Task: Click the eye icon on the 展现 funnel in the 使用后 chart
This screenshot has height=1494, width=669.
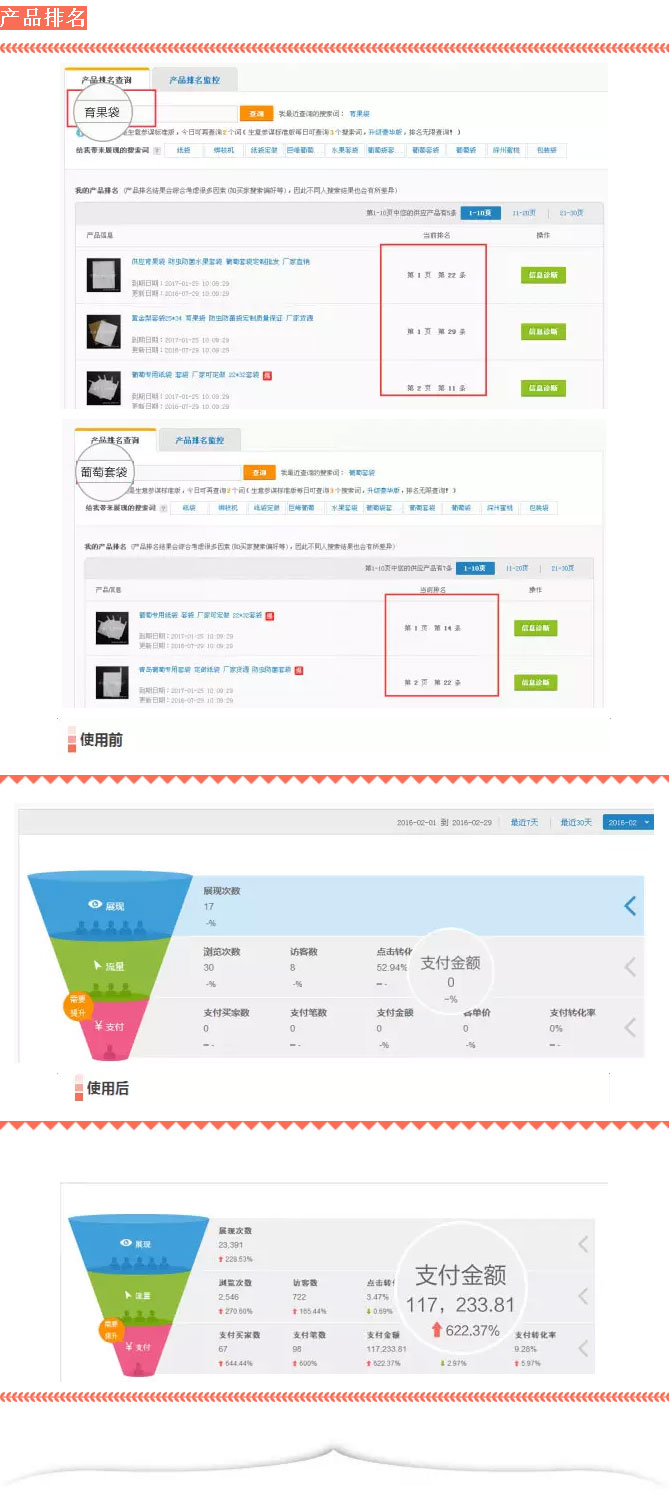Action: tap(126, 1243)
